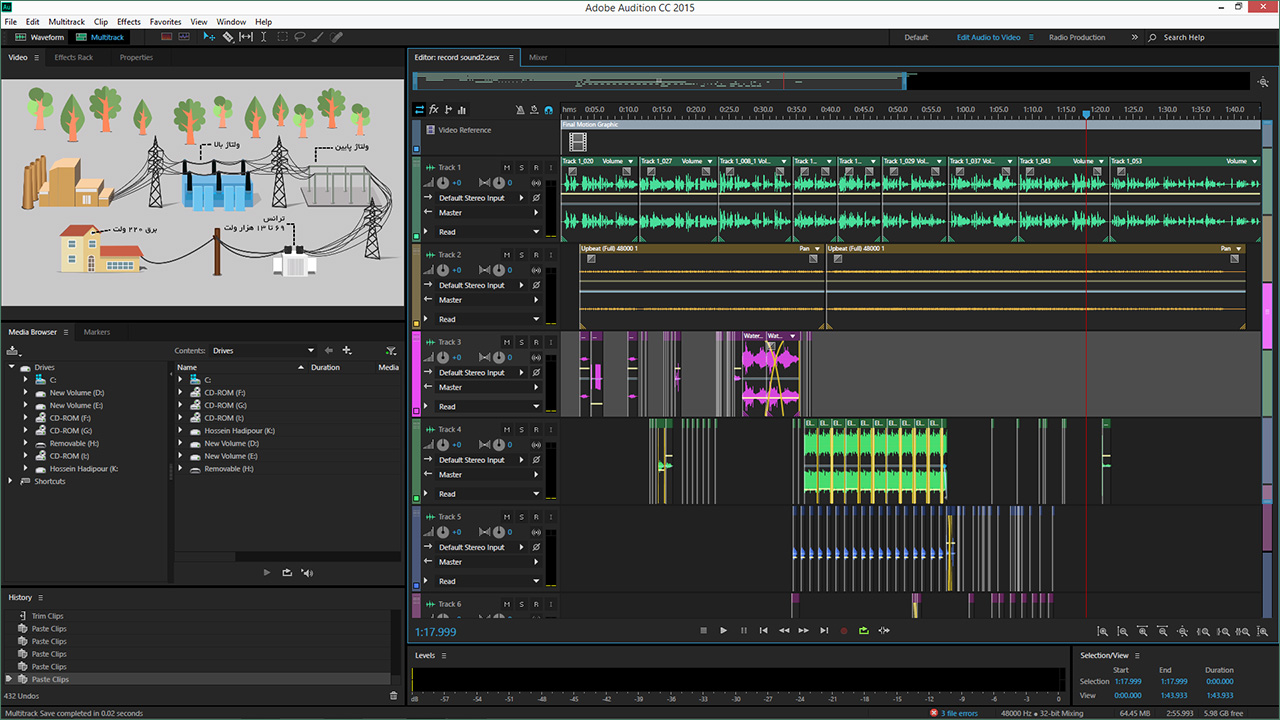Expand the Shortcuts tree node

tap(12, 481)
